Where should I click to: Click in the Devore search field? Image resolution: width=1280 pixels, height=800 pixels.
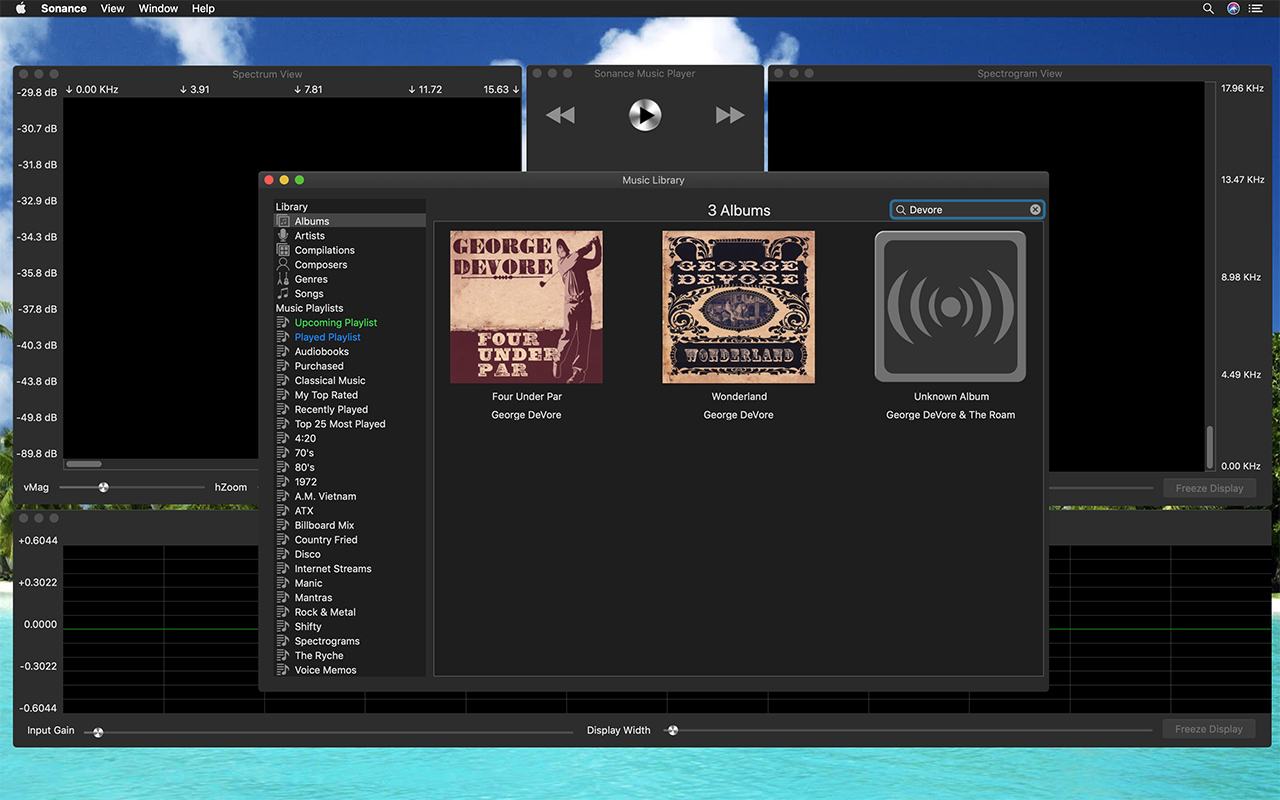tap(967, 210)
